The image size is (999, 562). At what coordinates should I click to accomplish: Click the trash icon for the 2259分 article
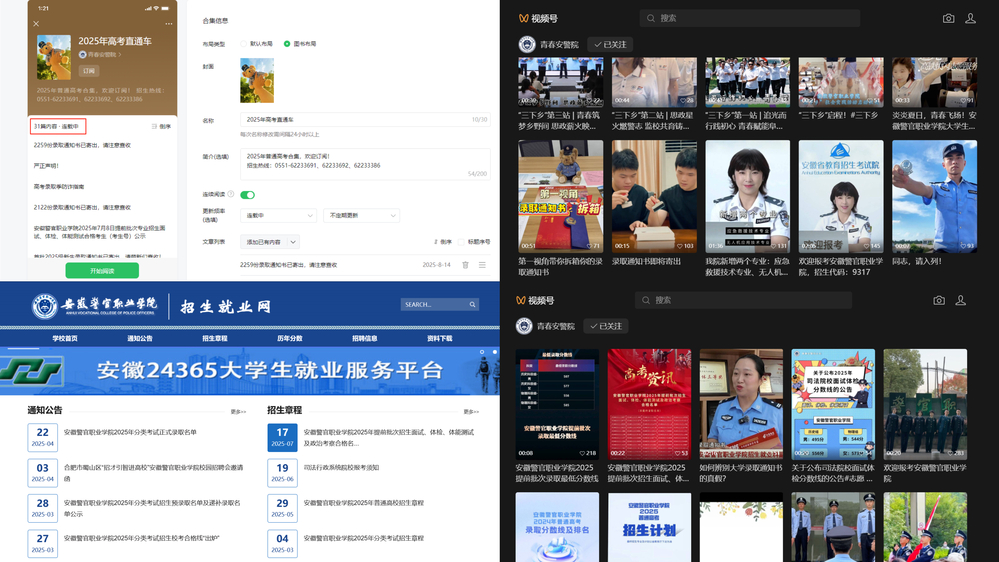pyautogui.click(x=465, y=265)
